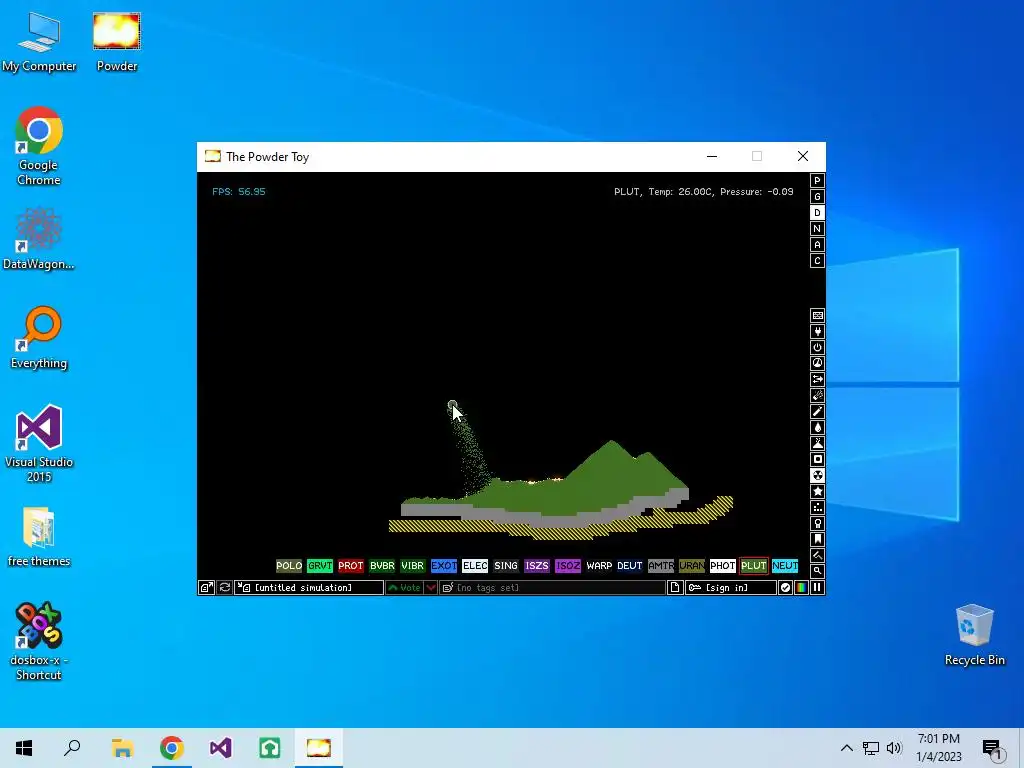1024x768 pixels.
Task: Create a new blank simulation
Action: pos(675,588)
